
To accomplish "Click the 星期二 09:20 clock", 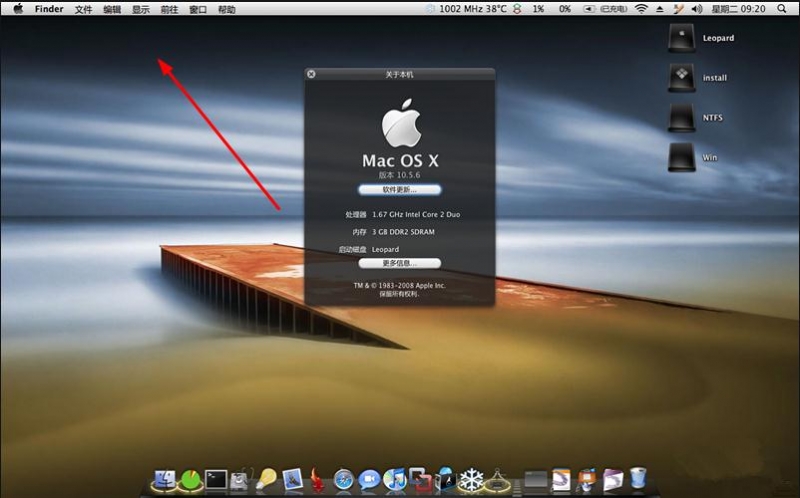I will click(738, 9).
